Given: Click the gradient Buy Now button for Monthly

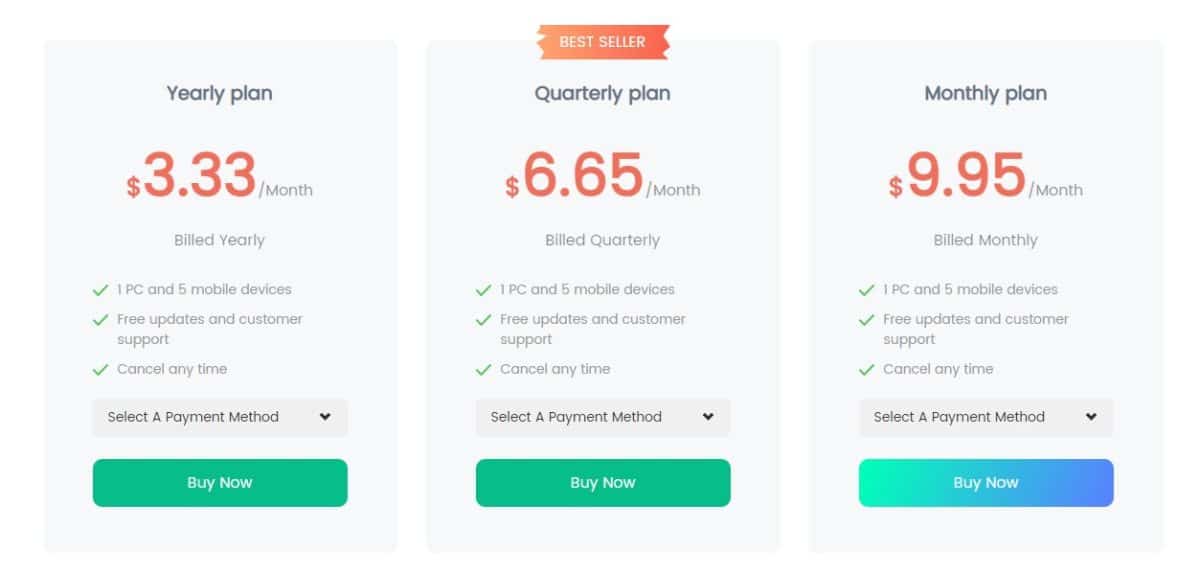Looking at the screenshot, I should pyautogui.click(x=986, y=483).
